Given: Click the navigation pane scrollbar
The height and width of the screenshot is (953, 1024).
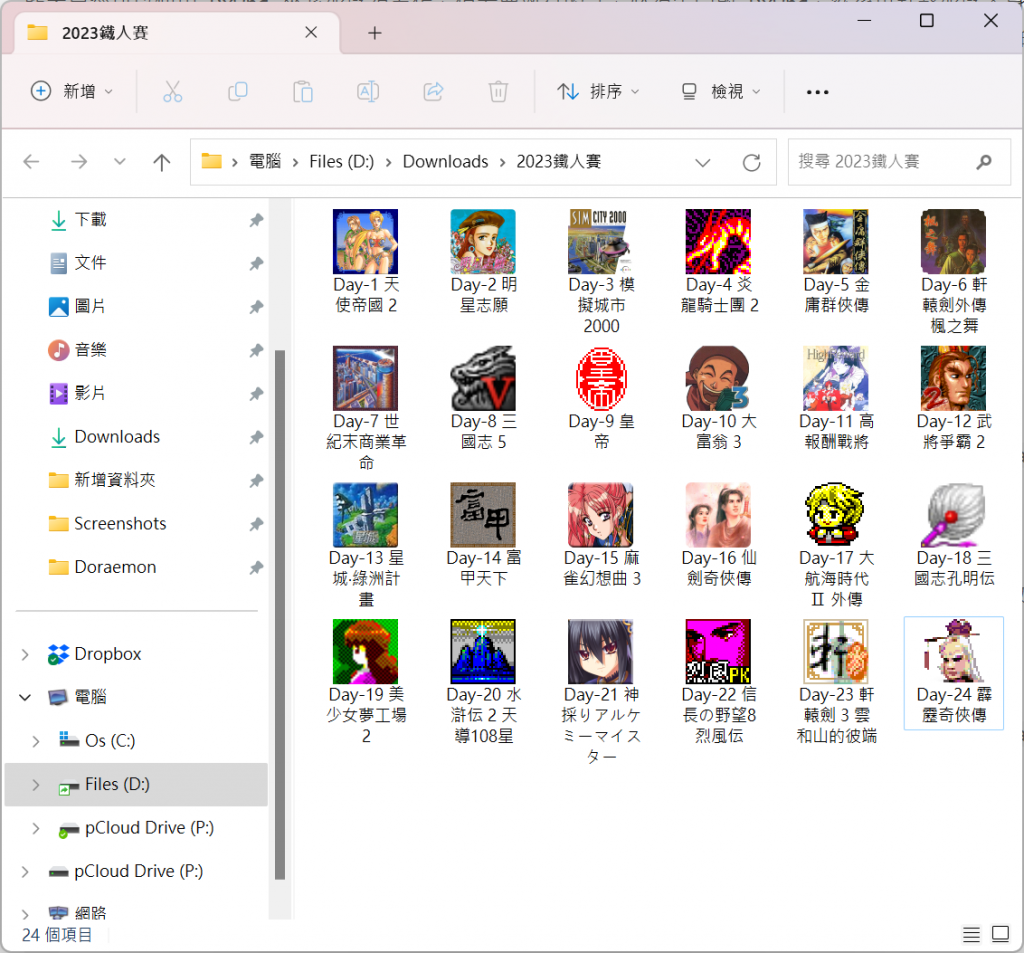Looking at the screenshot, I should [280, 614].
